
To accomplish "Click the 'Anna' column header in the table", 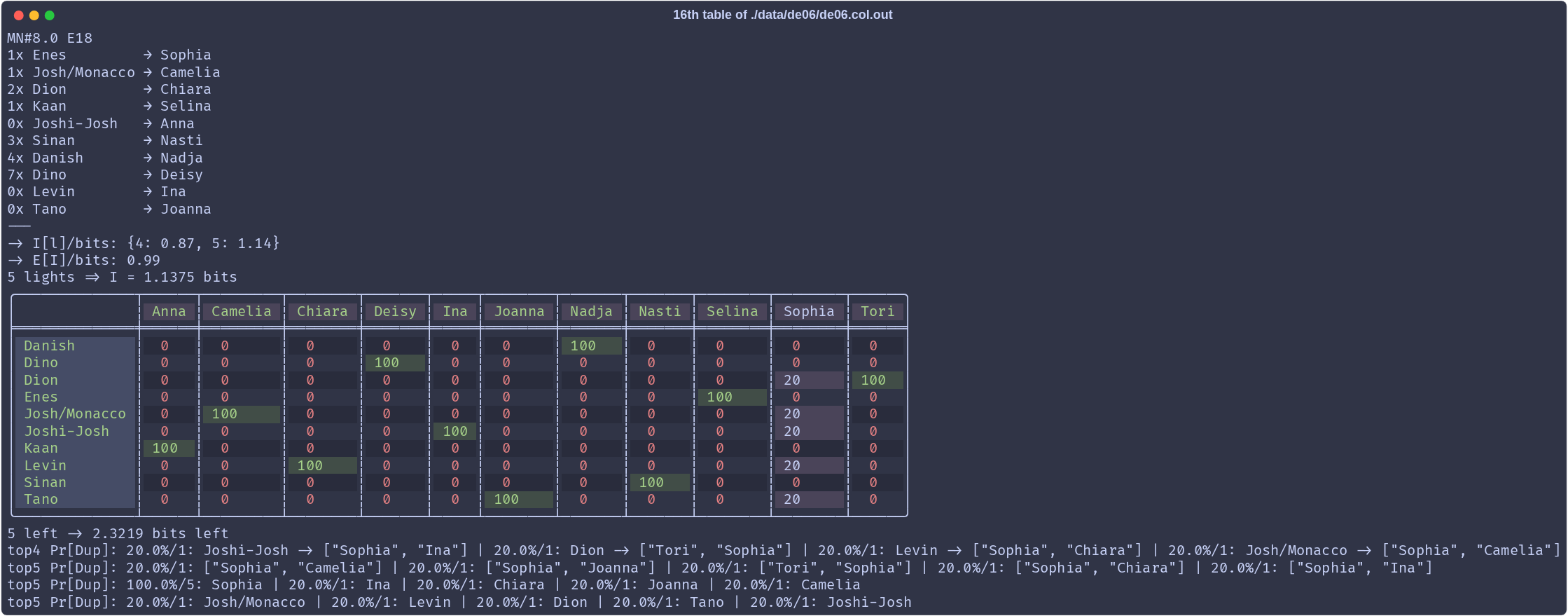I will (169, 311).
